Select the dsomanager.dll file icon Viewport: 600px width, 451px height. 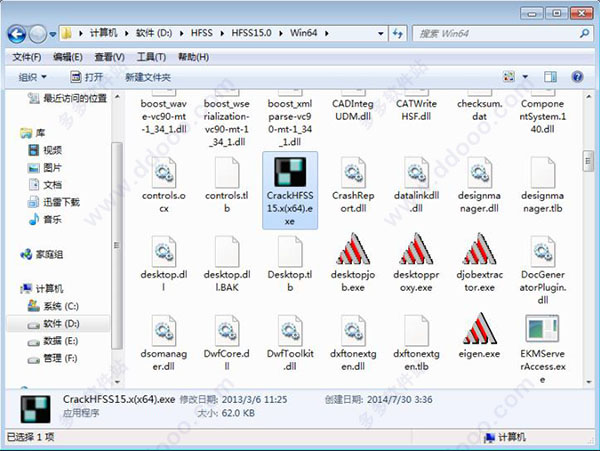coord(164,331)
